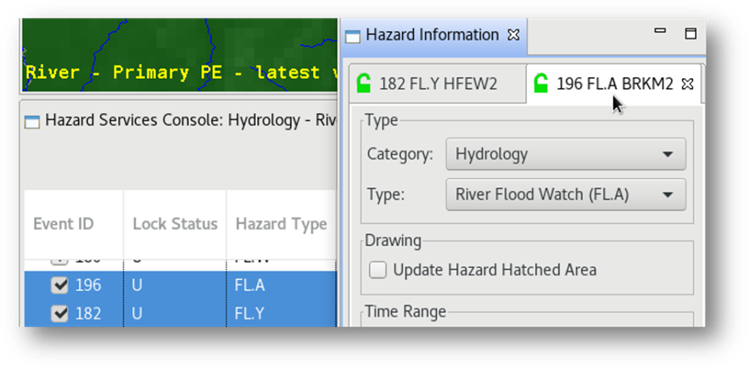Click the river map display area
This screenshot has width=749, height=369.
[x=180, y=54]
